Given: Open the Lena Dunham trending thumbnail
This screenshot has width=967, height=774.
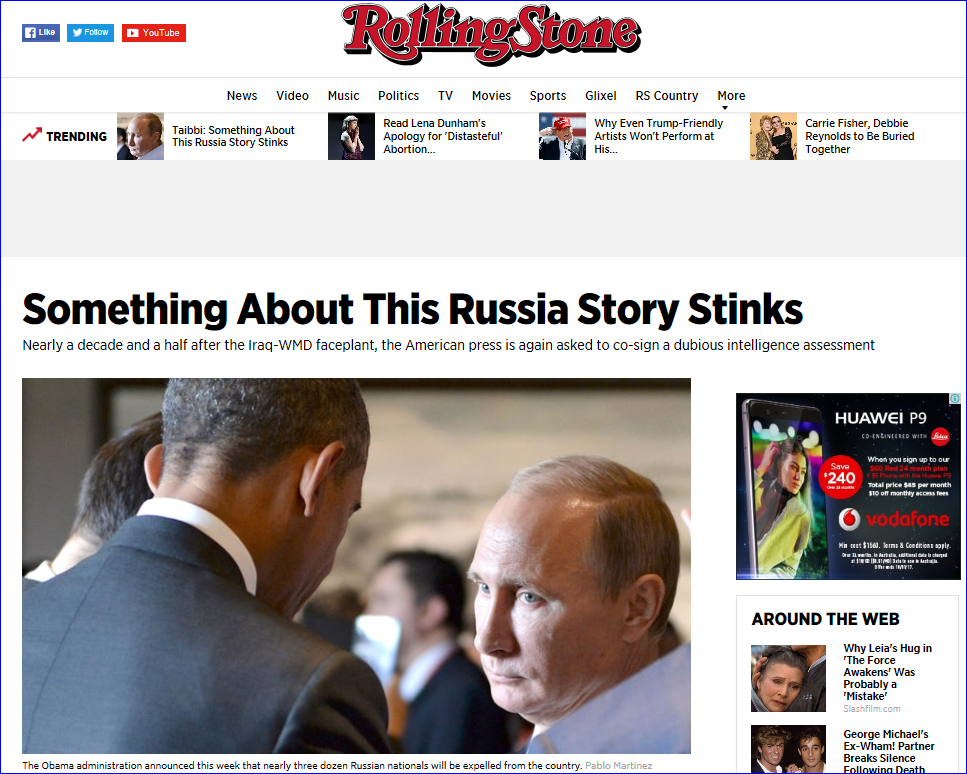Looking at the screenshot, I should [x=352, y=136].
